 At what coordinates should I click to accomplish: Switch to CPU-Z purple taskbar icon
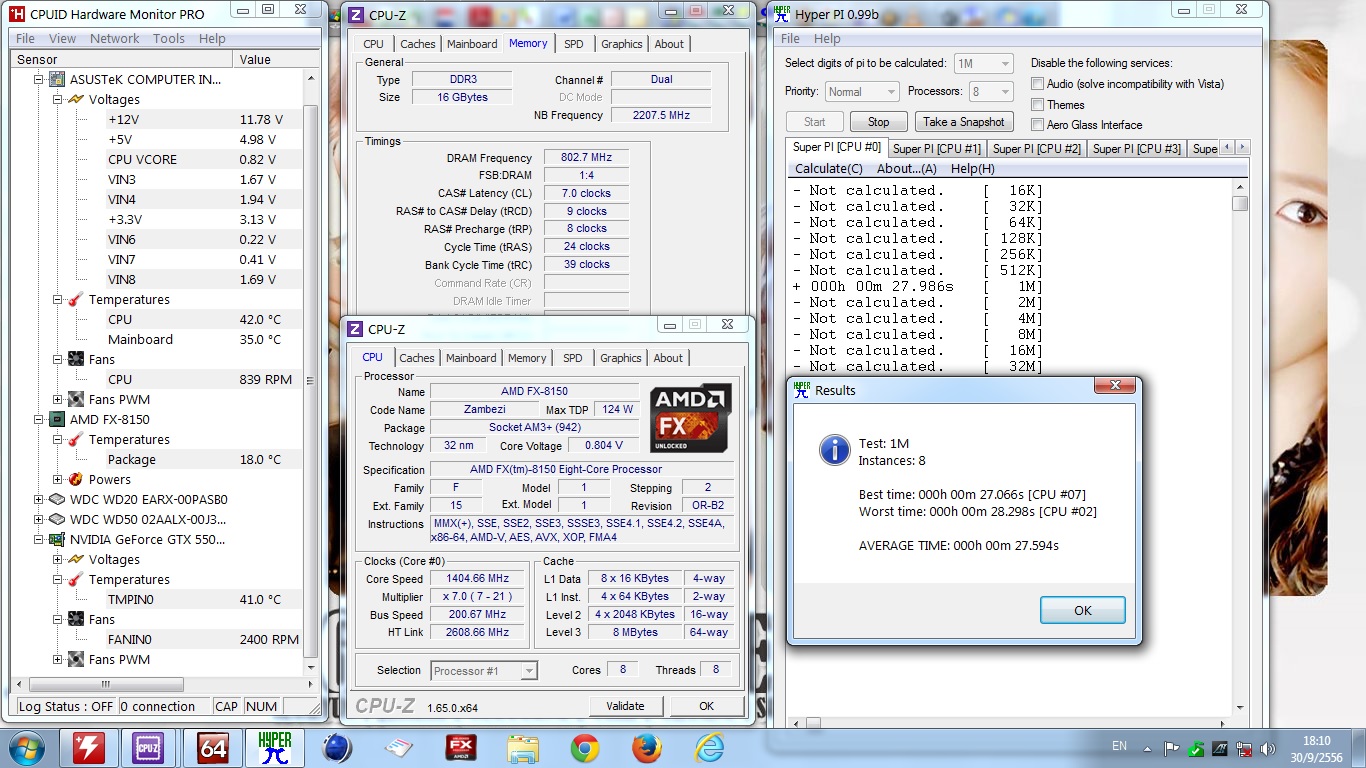(148, 747)
